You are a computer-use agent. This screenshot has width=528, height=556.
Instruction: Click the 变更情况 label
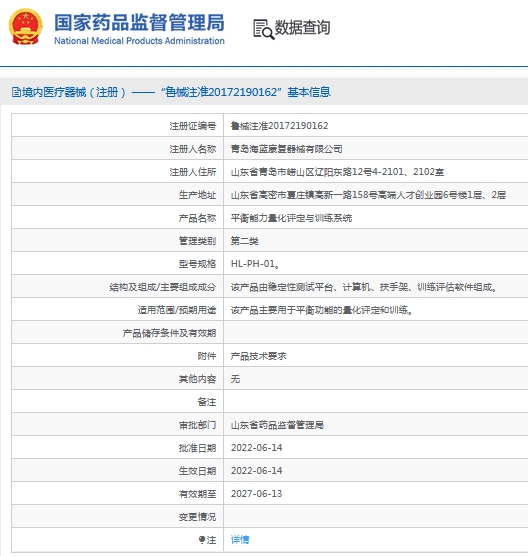pyautogui.click(x=198, y=517)
